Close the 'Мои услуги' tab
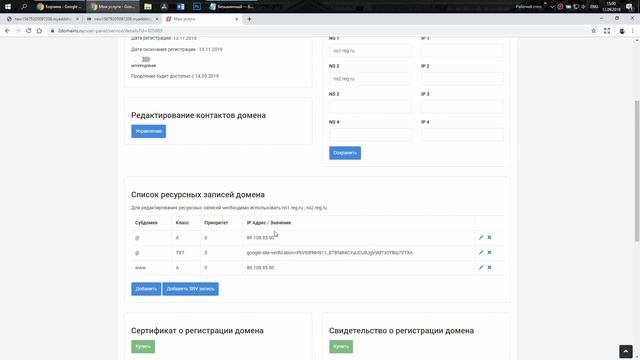Viewport: 640px width, 360px height. click(x=236, y=19)
